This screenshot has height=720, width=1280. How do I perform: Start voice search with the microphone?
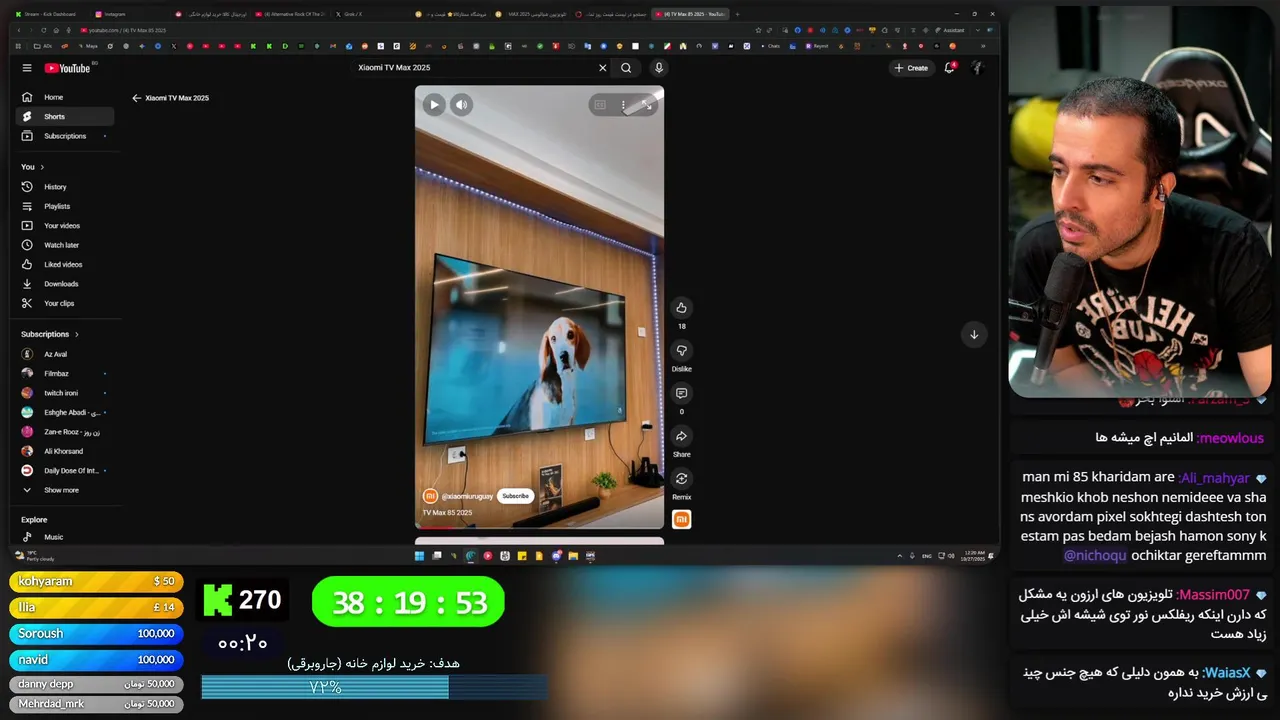click(x=658, y=68)
